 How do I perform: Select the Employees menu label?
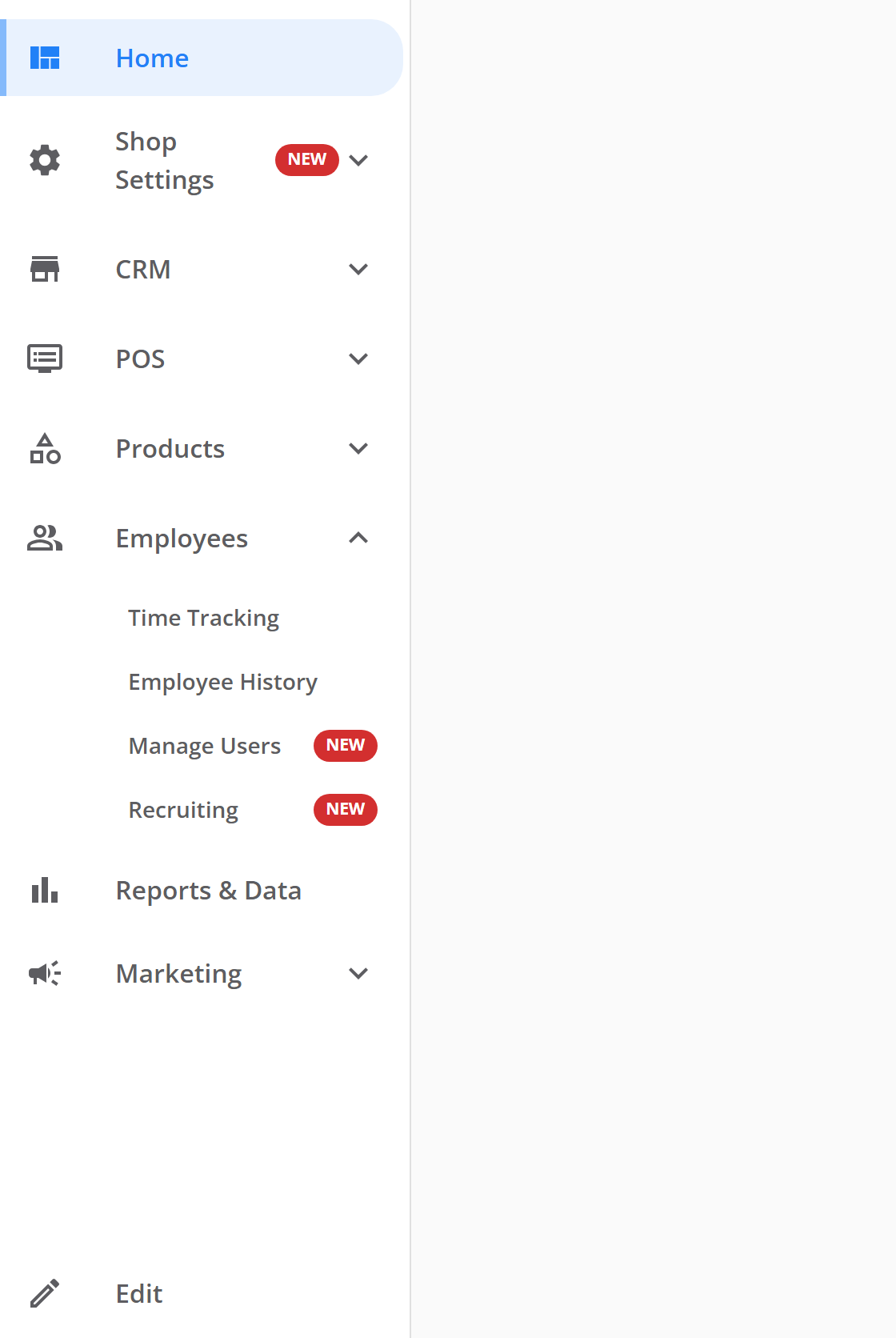[182, 539]
